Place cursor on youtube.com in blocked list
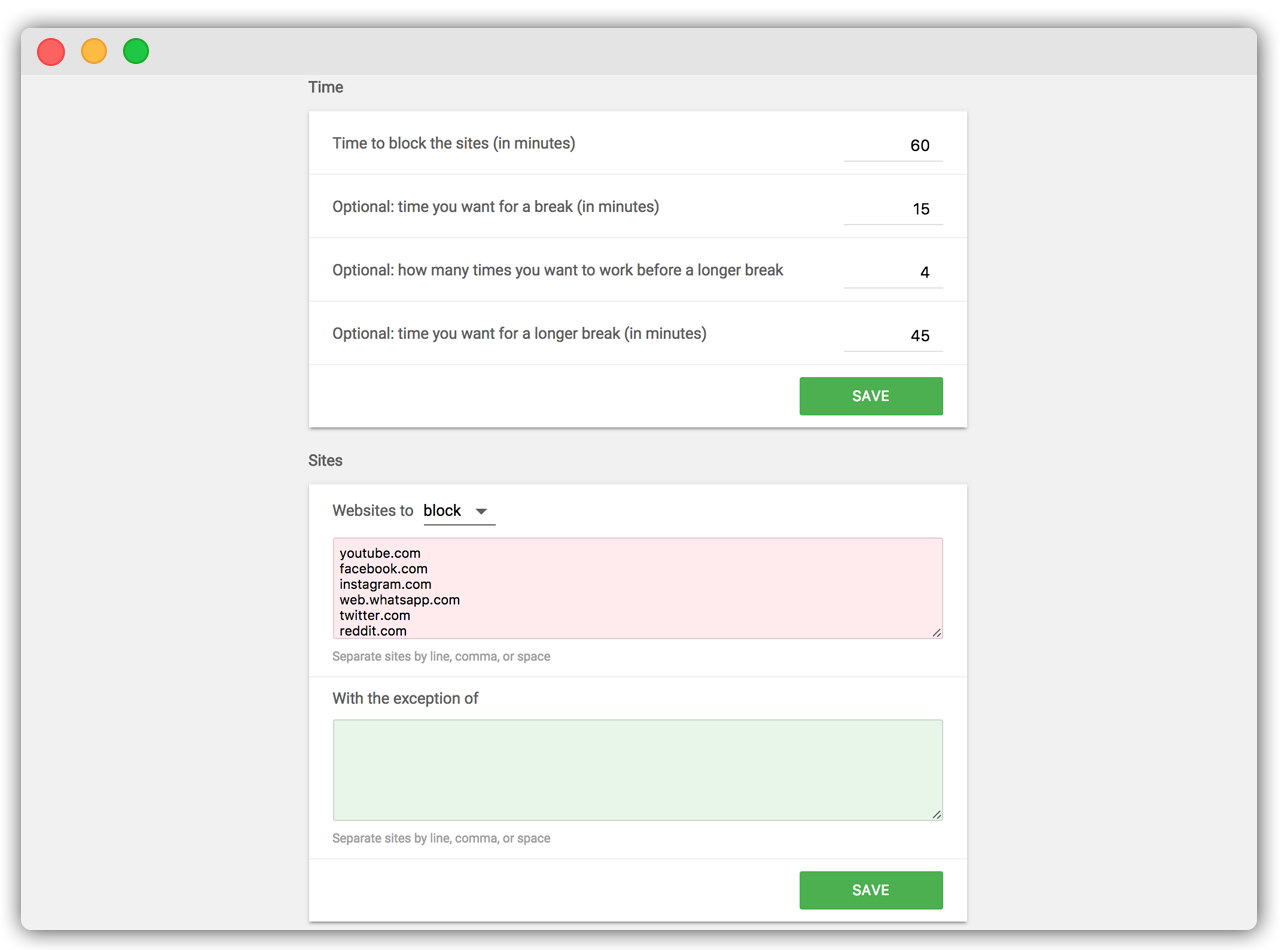The height and width of the screenshot is (950, 1280). [380, 553]
